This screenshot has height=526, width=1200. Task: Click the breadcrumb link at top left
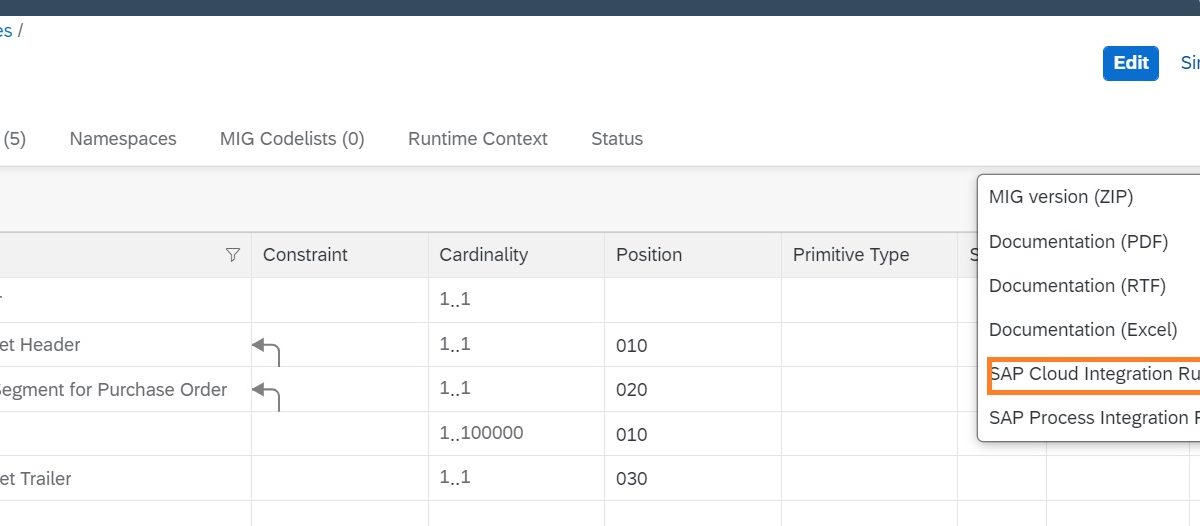[6, 30]
